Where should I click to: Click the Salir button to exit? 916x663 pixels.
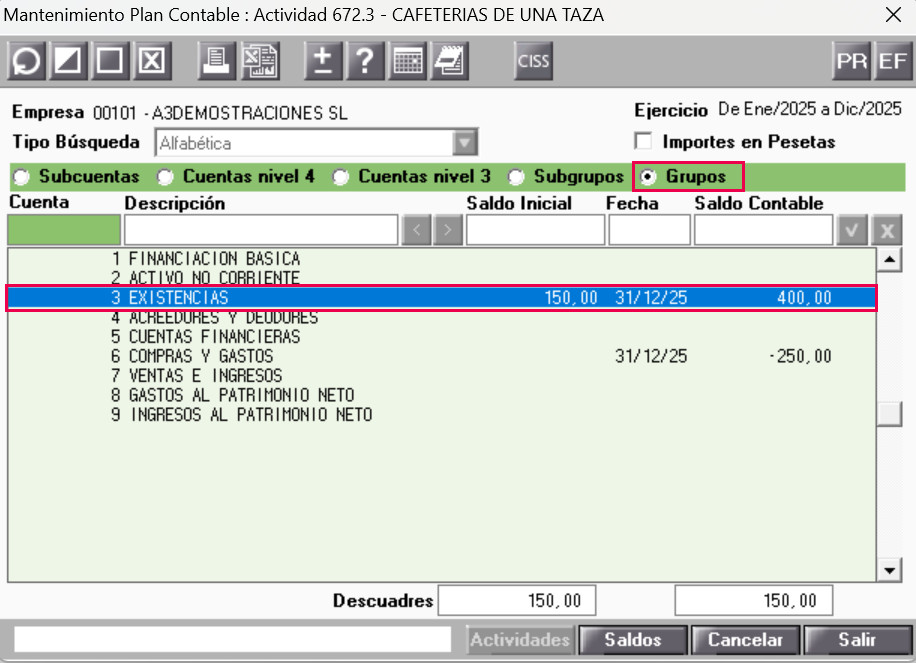click(858, 640)
